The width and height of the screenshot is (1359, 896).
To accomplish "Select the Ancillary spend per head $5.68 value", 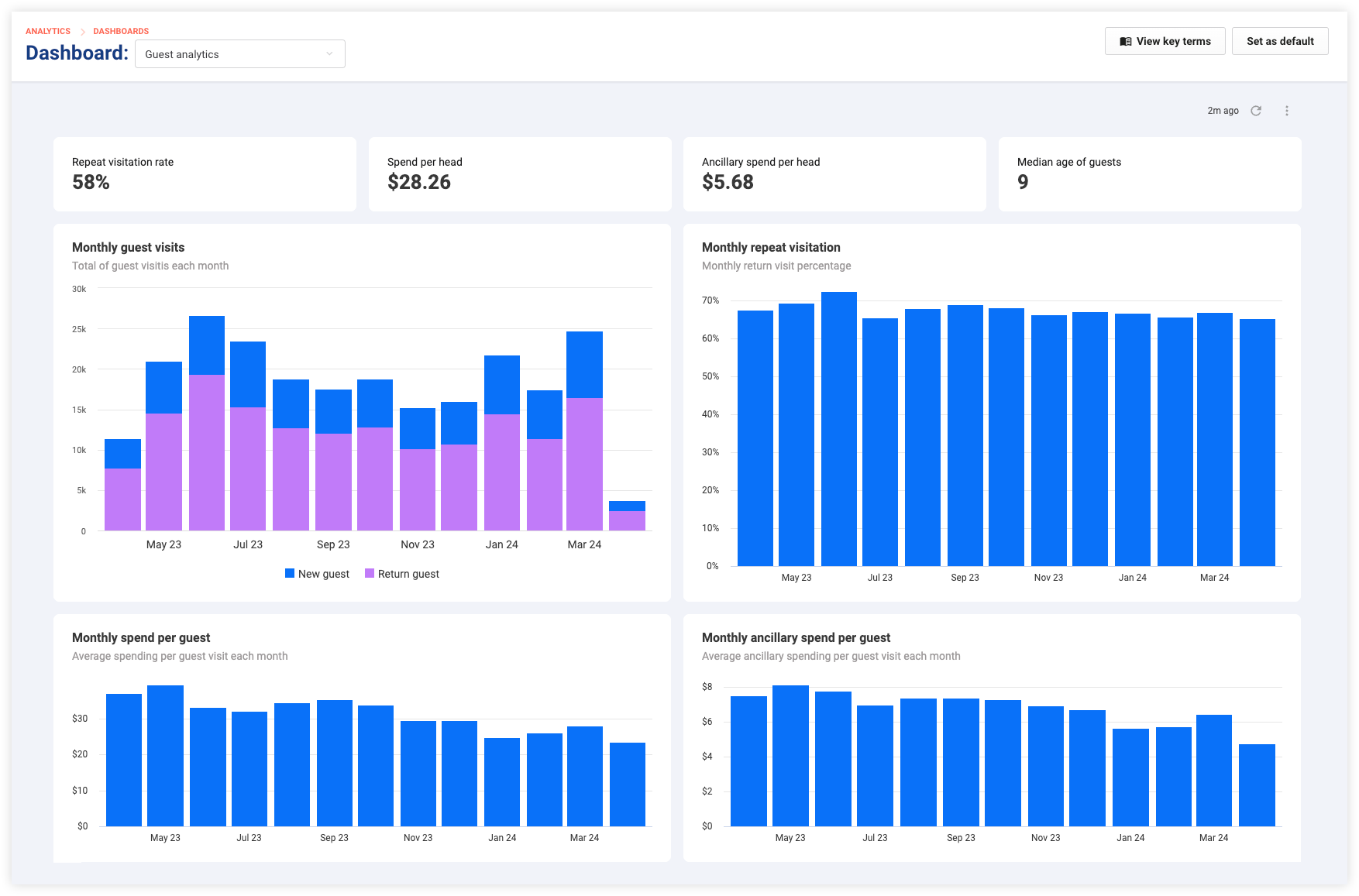I will [728, 182].
